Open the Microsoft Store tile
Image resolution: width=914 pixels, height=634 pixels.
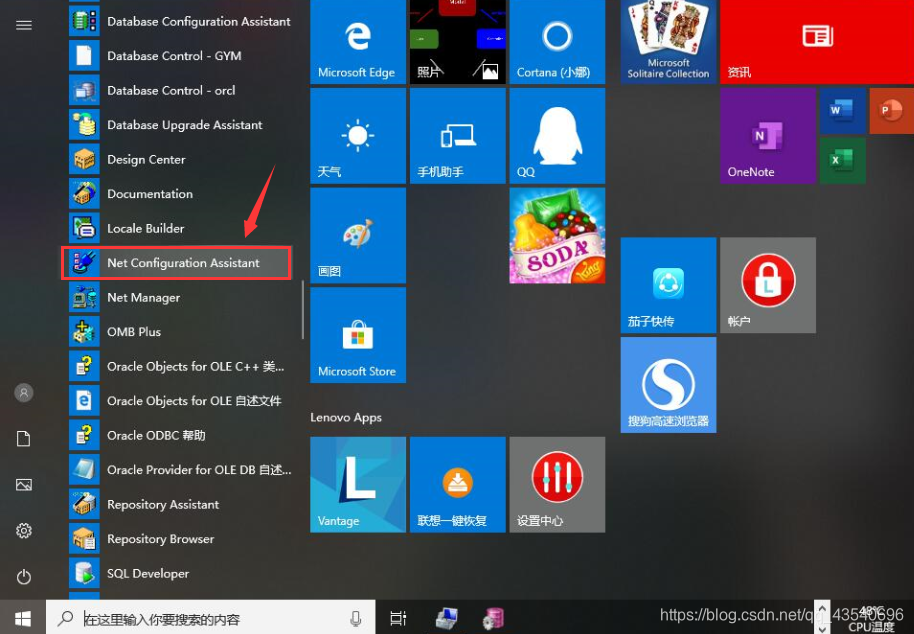[358, 335]
